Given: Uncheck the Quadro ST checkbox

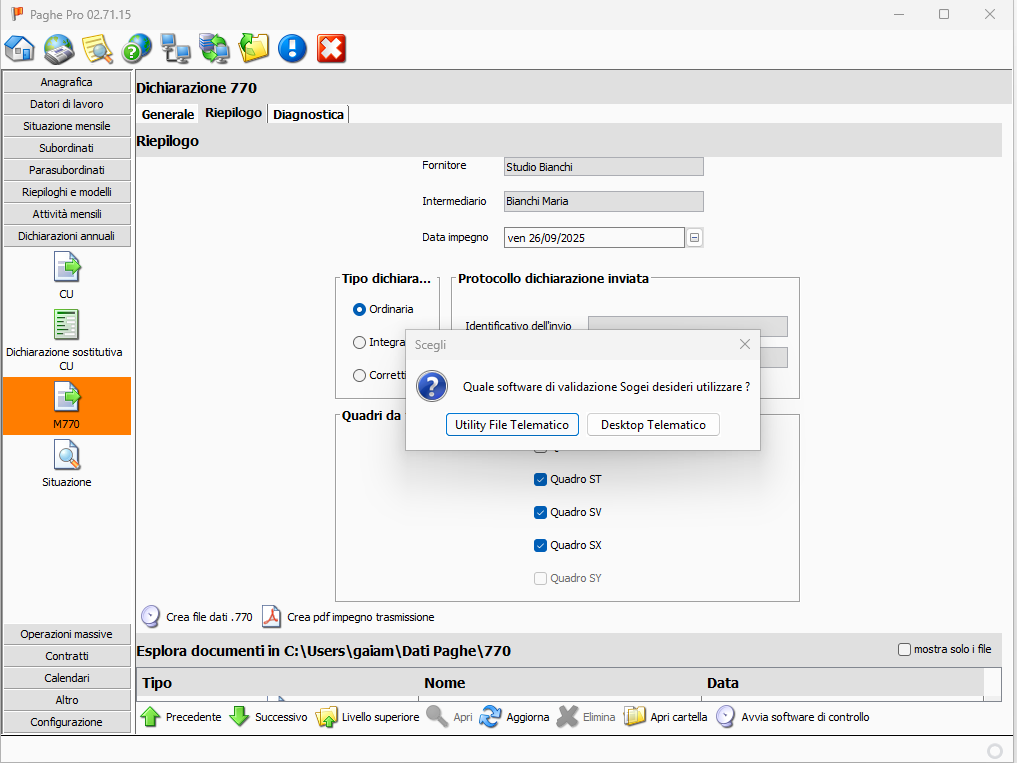Looking at the screenshot, I should [541, 480].
